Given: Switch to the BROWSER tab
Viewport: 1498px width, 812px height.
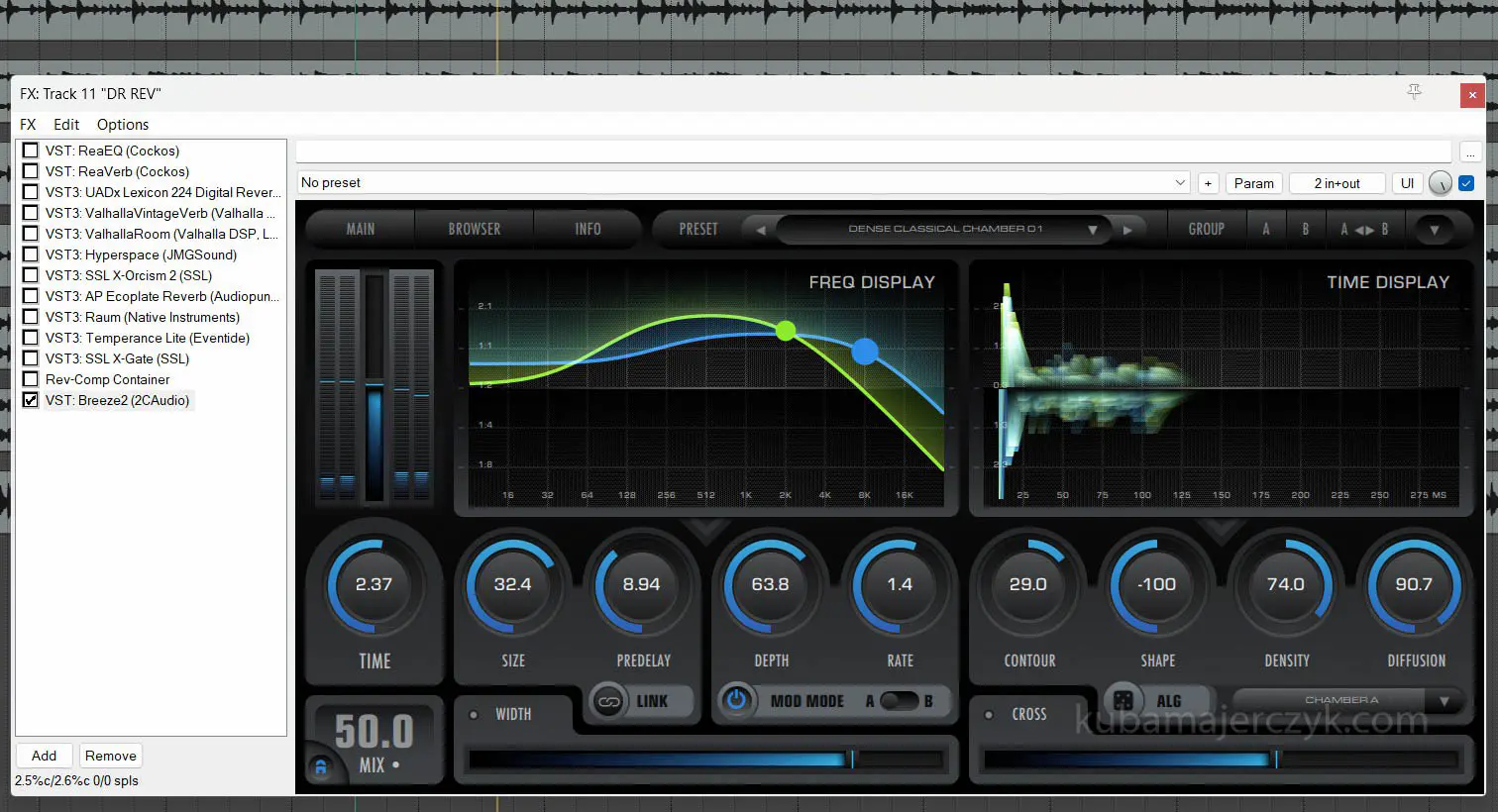Looking at the screenshot, I should [474, 229].
